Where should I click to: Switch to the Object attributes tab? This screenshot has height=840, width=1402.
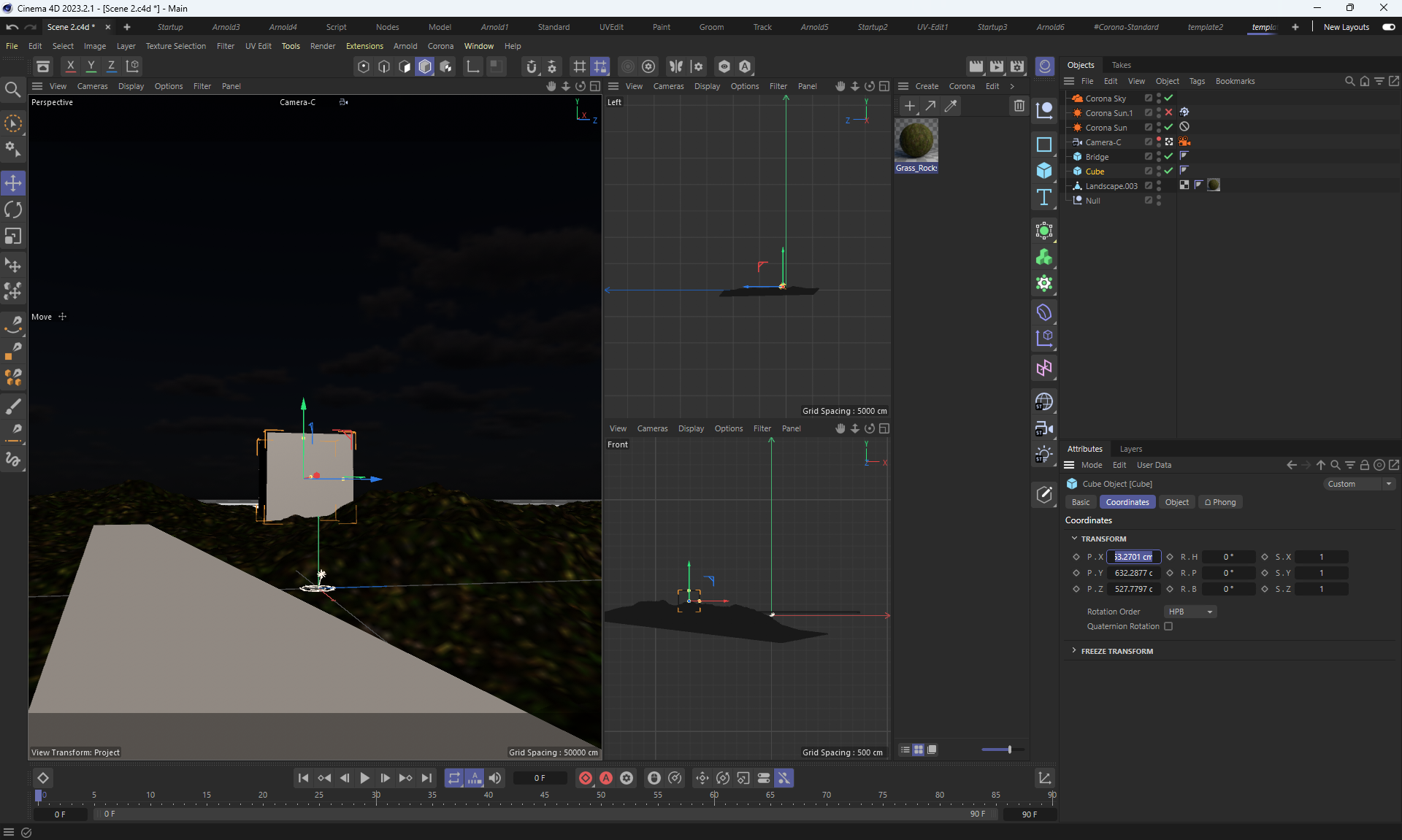pyautogui.click(x=1176, y=502)
